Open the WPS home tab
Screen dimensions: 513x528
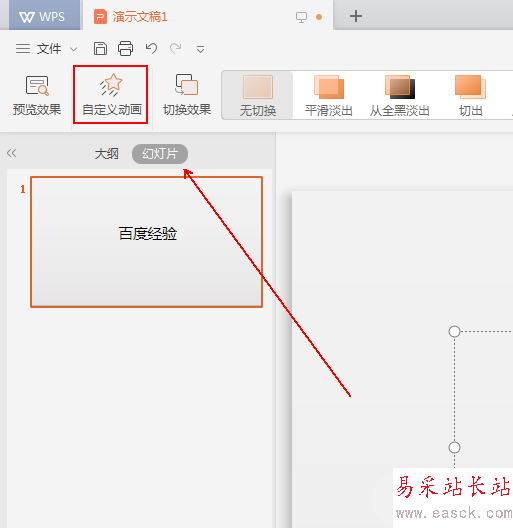[x=44, y=16]
